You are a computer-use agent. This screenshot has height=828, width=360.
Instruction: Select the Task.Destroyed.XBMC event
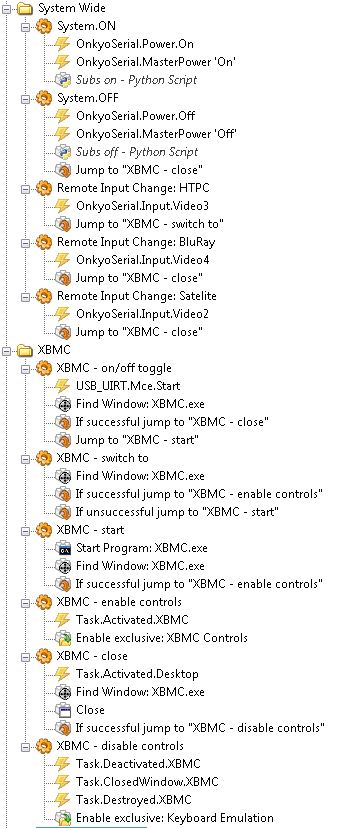click(x=134, y=800)
